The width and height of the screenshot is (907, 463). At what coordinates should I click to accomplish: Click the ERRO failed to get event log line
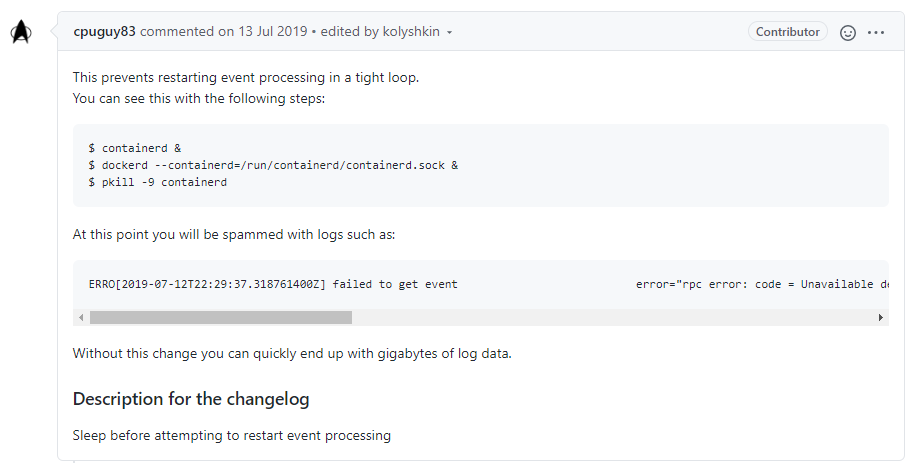click(x=273, y=284)
